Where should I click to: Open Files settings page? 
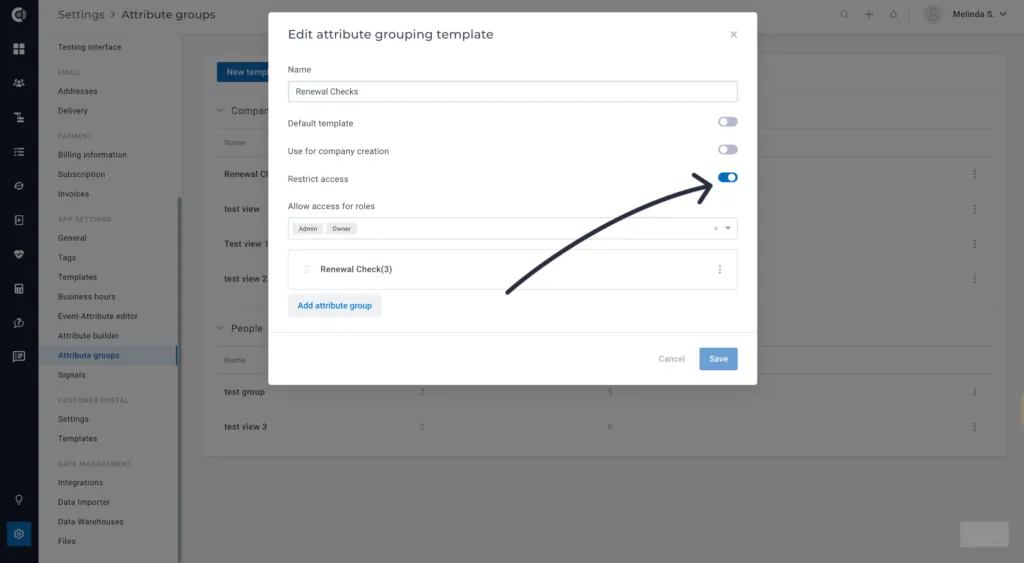point(67,541)
